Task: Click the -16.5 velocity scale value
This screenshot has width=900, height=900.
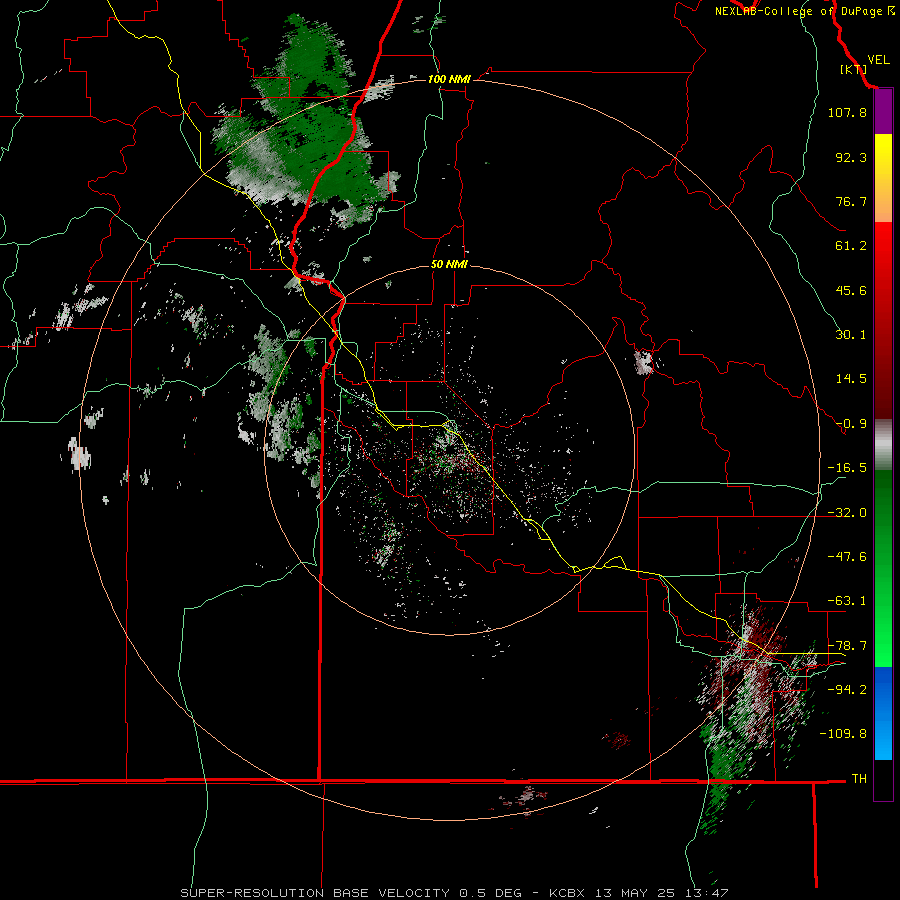Action: [x=847, y=468]
